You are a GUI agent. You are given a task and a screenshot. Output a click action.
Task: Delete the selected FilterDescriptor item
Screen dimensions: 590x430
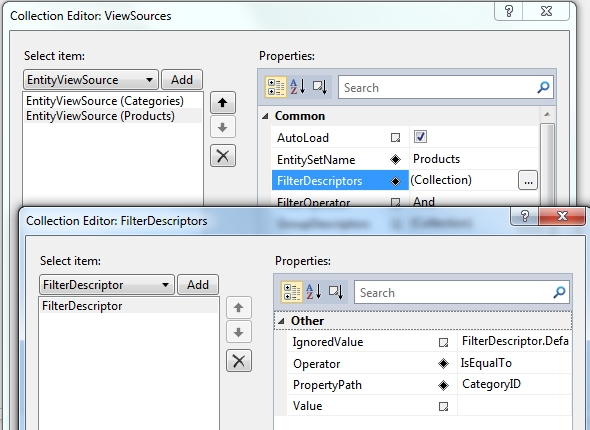(239, 361)
